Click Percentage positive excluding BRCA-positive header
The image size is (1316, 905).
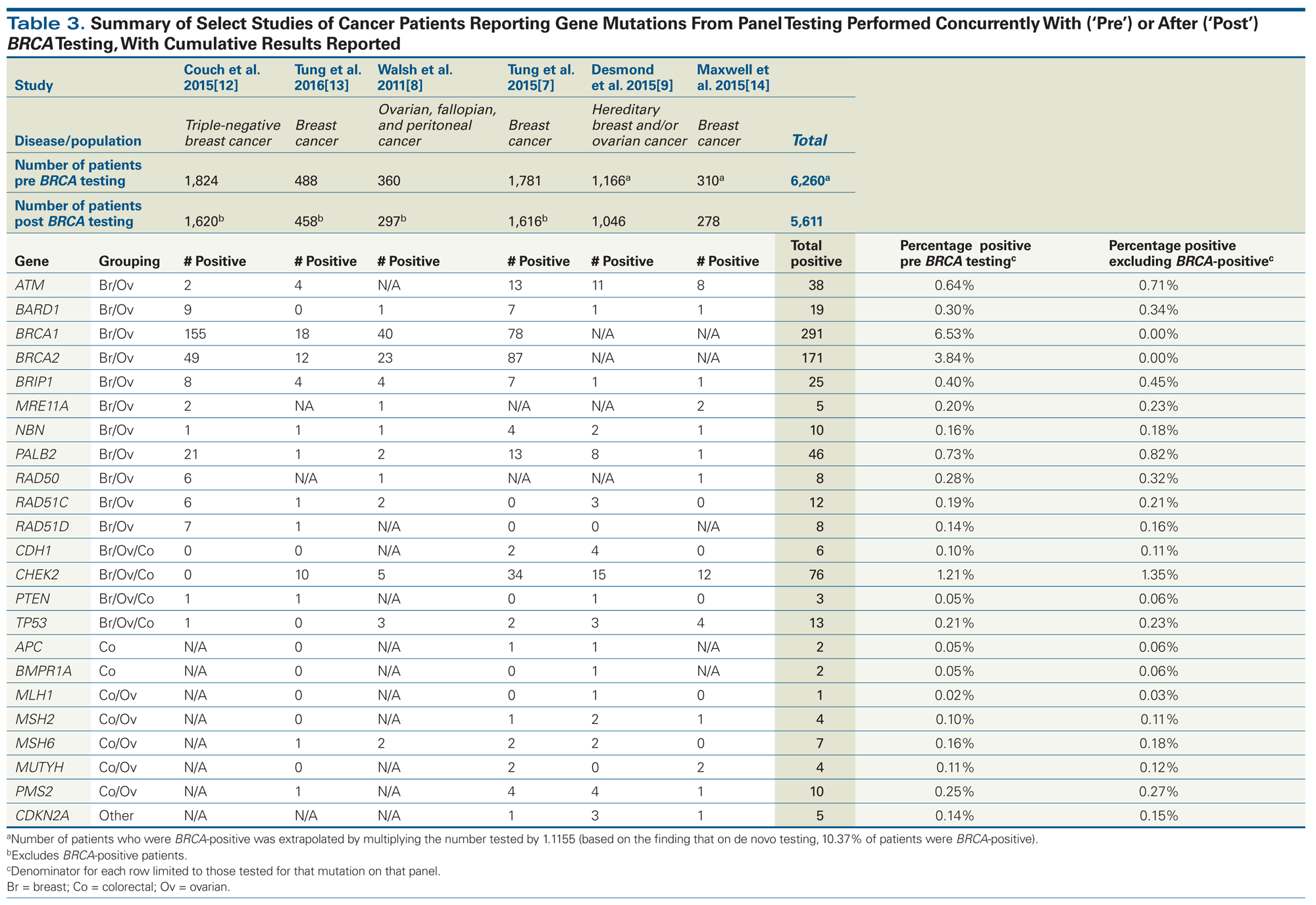(1190, 253)
